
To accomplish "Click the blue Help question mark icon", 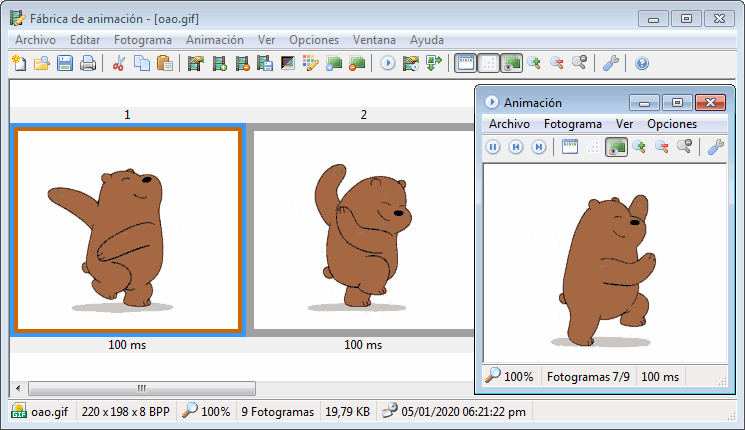I will tap(642, 63).
